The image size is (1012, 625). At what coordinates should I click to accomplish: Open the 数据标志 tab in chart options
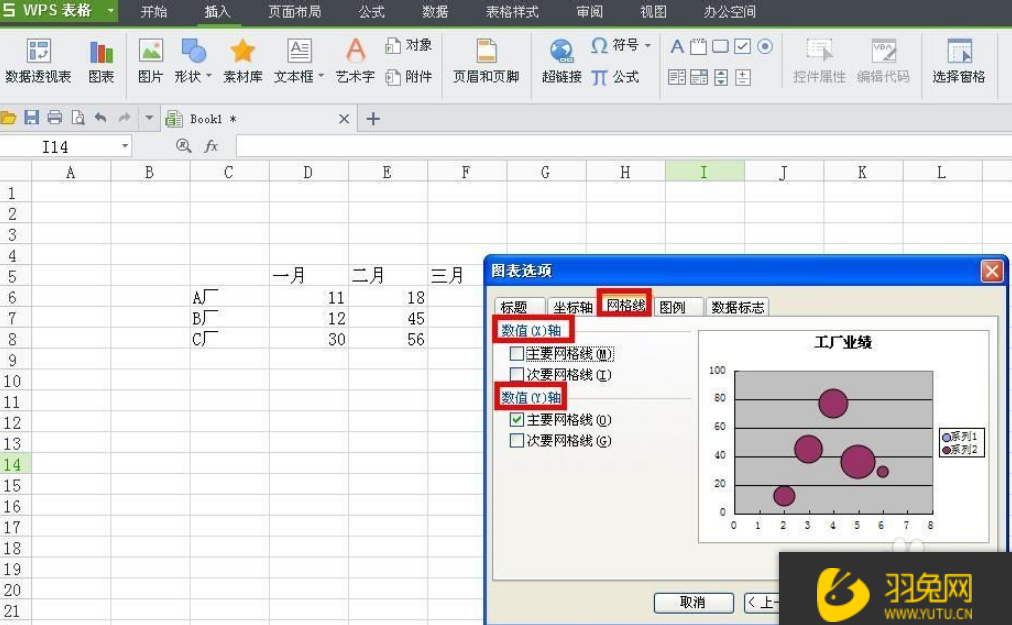(738, 307)
